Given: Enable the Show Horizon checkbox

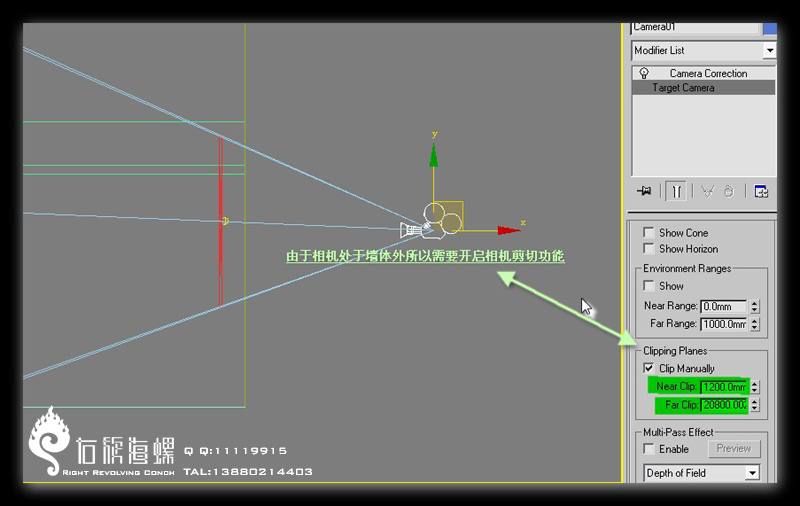Looking at the screenshot, I should [648, 248].
